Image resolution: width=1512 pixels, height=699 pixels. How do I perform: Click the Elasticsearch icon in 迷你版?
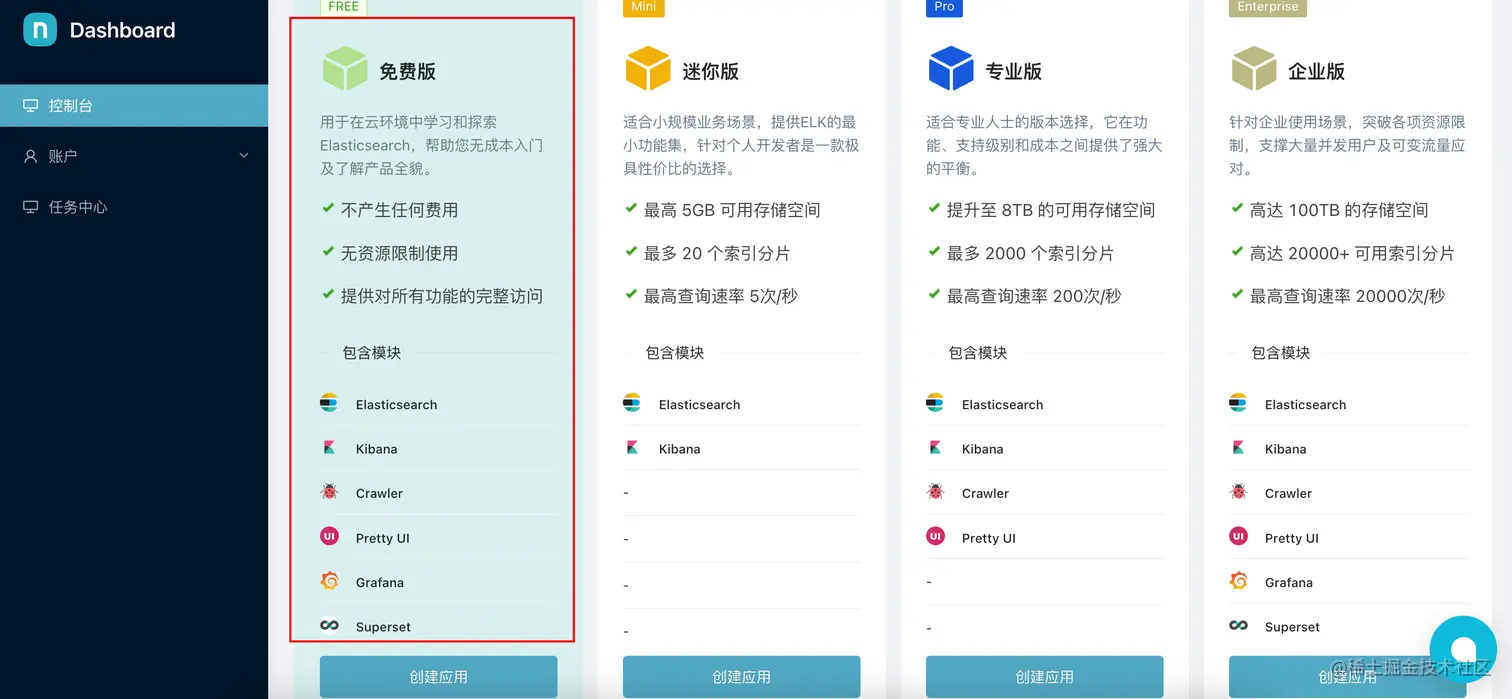click(x=632, y=403)
